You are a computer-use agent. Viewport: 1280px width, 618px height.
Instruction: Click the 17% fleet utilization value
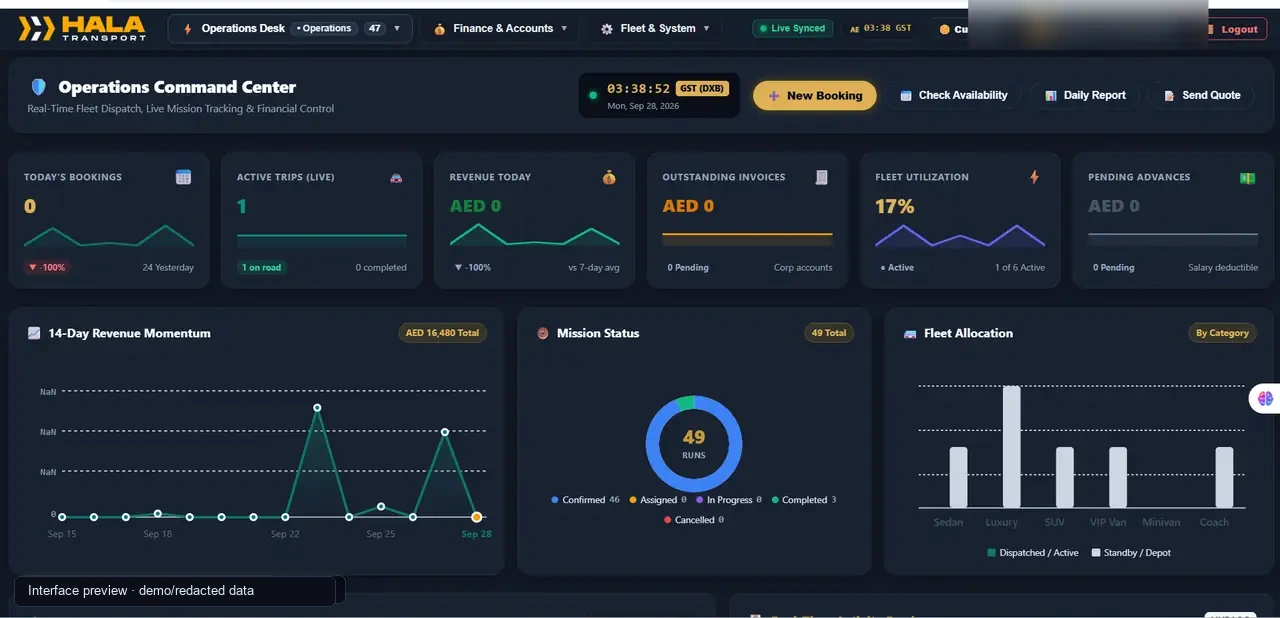click(895, 206)
